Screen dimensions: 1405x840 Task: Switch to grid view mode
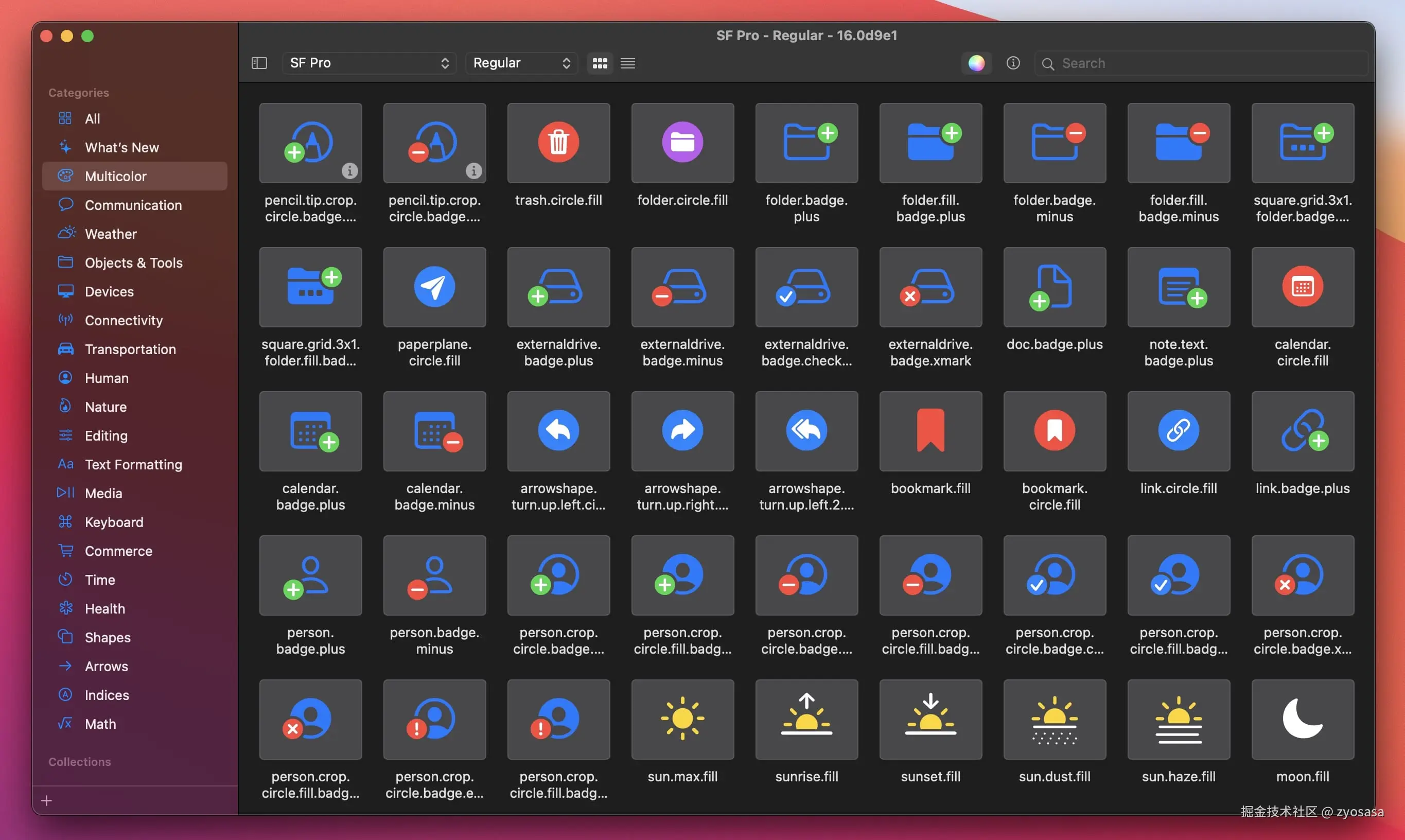click(599, 63)
